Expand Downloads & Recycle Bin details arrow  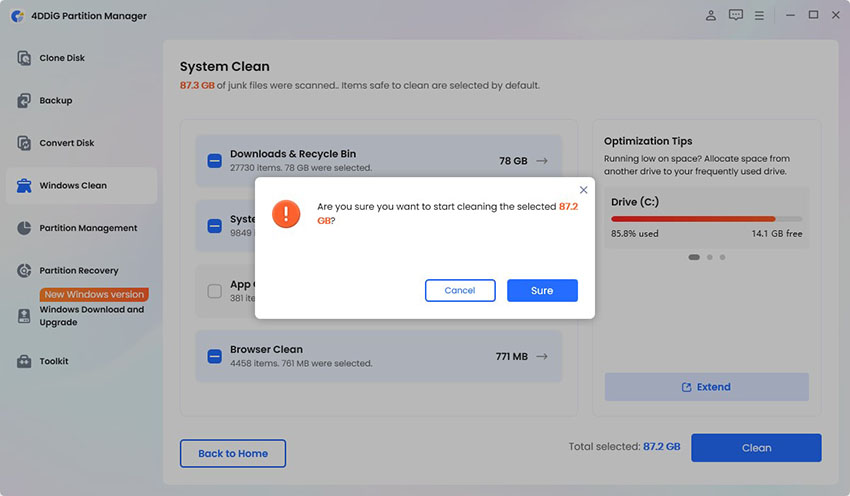542,160
